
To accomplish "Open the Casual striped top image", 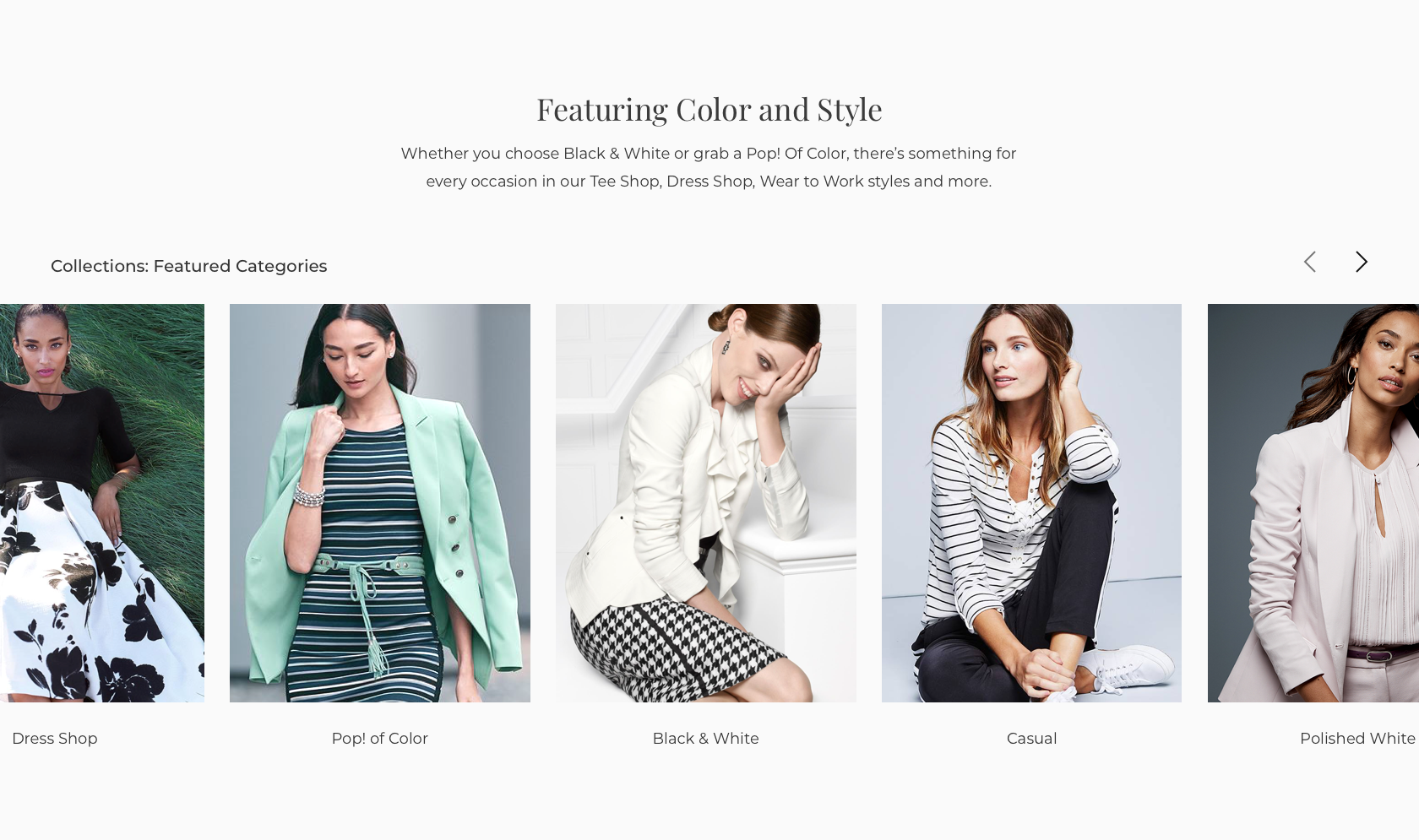I will click(1031, 502).
